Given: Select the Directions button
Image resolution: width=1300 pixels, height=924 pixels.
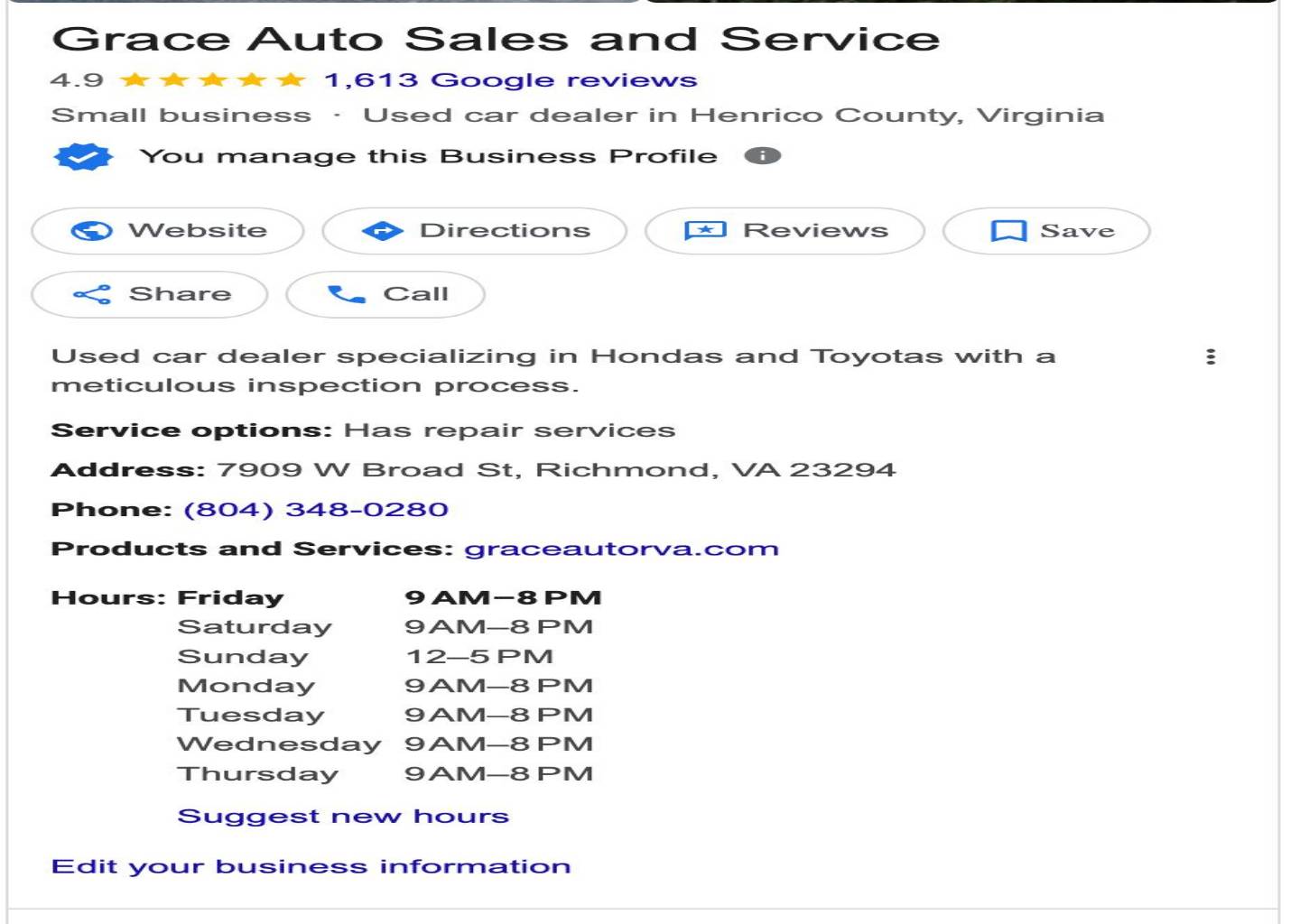Looking at the screenshot, I should point(475,231).
